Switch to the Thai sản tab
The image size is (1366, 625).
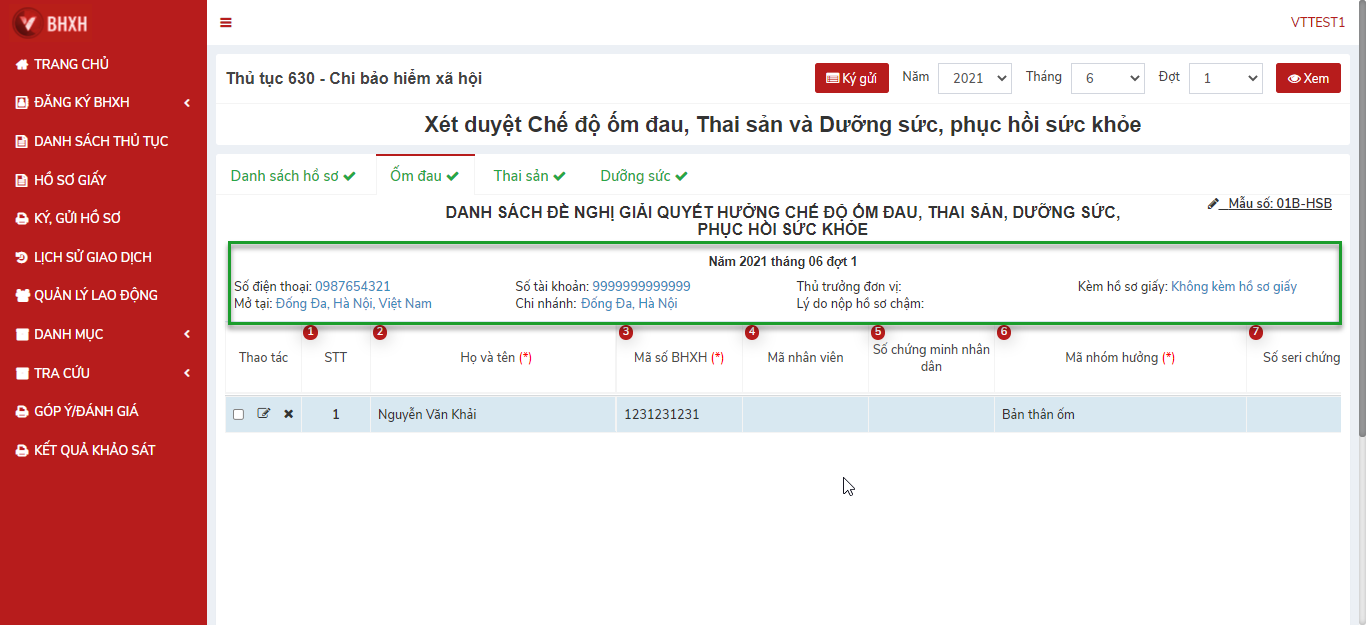[x=530, y=176]
